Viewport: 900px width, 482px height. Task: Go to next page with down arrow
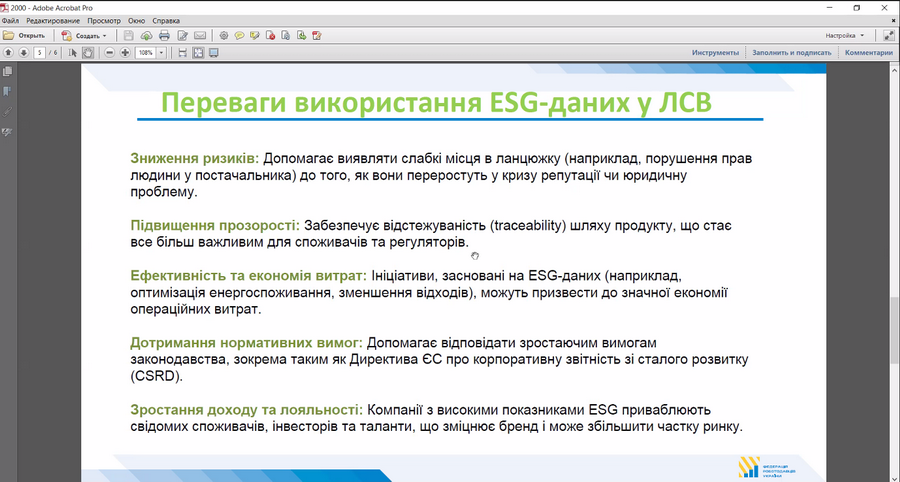pos(24,53)
